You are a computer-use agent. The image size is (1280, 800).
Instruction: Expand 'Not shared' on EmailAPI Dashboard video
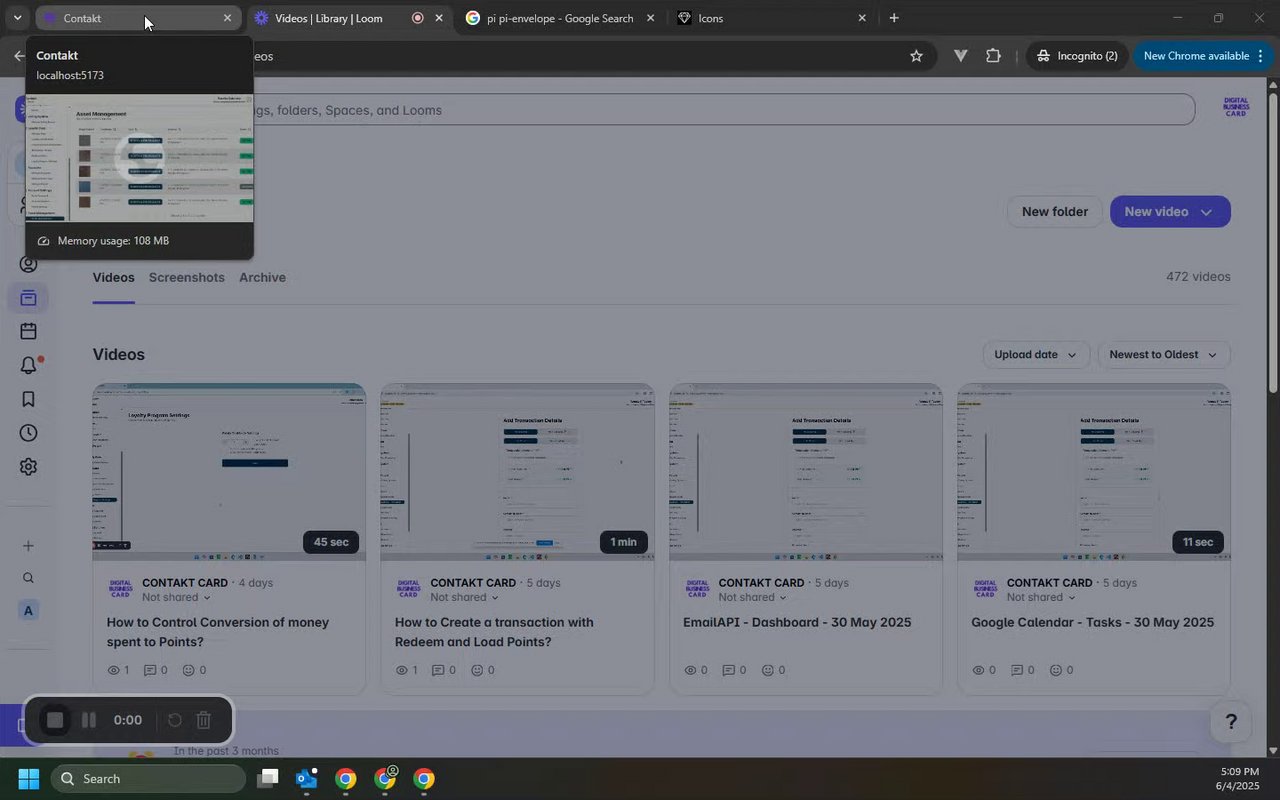[x=752, y=598]
